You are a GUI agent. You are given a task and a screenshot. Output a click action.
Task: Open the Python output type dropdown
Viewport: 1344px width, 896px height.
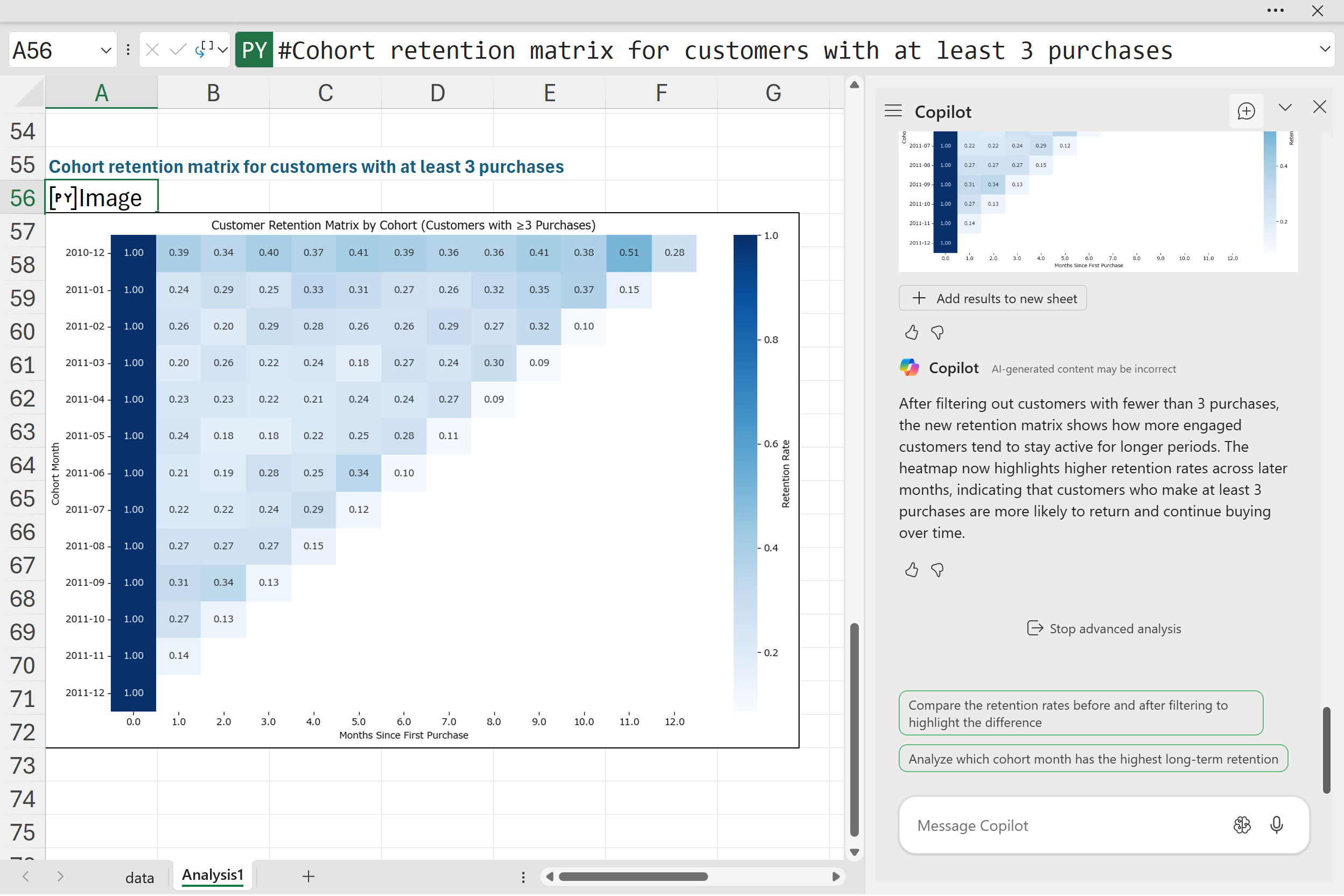click(223, 50)
